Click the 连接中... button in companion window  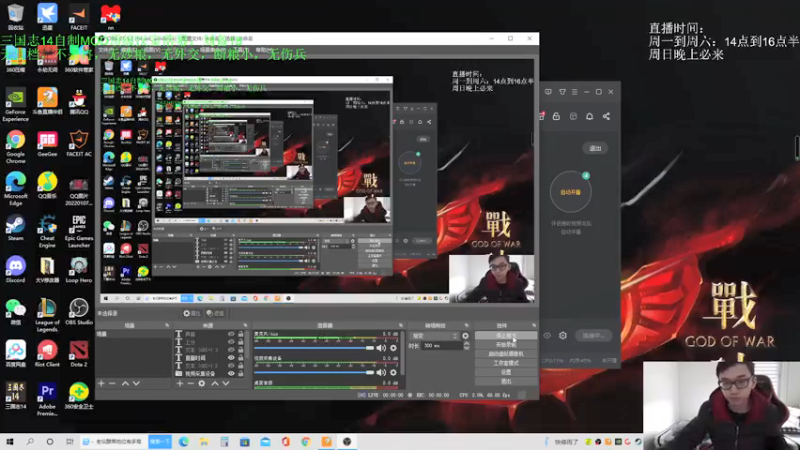tap(593, 336)
